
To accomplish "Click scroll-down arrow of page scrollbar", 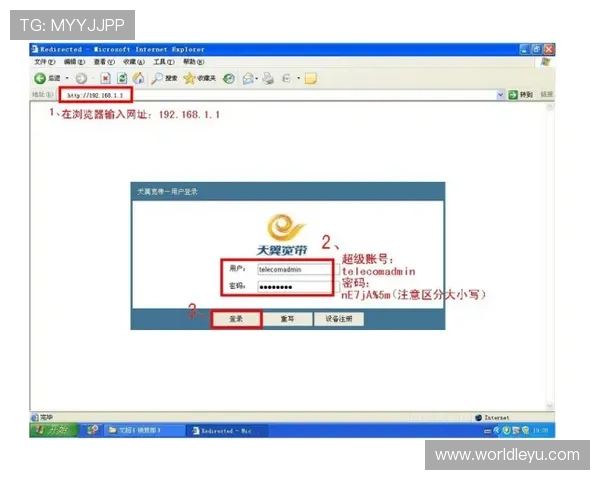I will [550, 406].
